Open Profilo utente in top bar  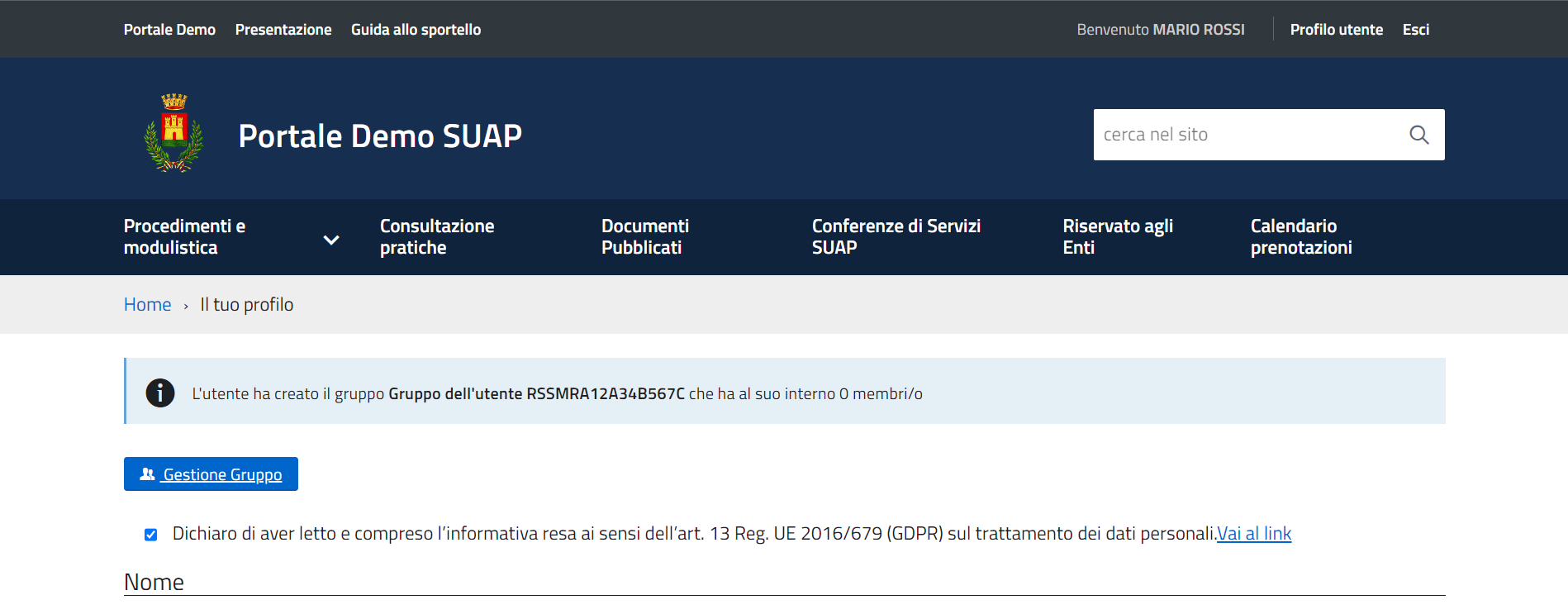(x=1336, y=30)
